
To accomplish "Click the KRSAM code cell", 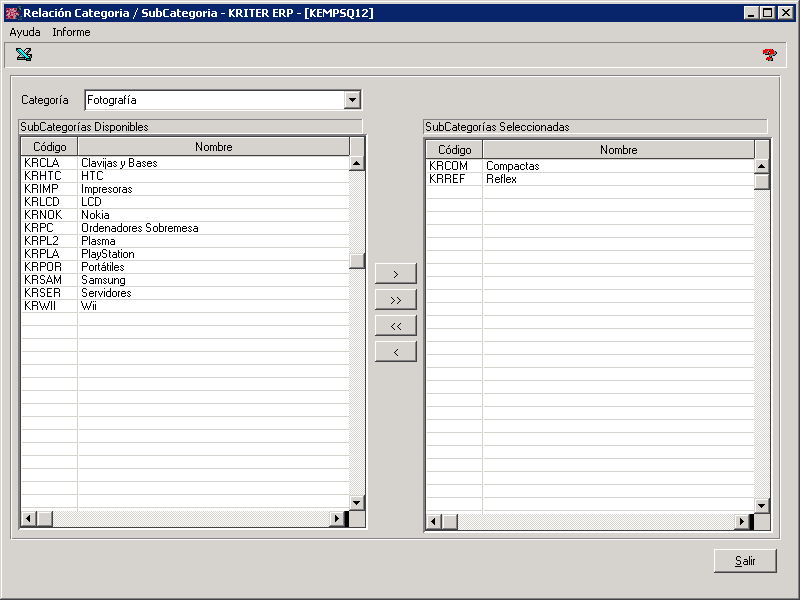I will pos(49,280).
